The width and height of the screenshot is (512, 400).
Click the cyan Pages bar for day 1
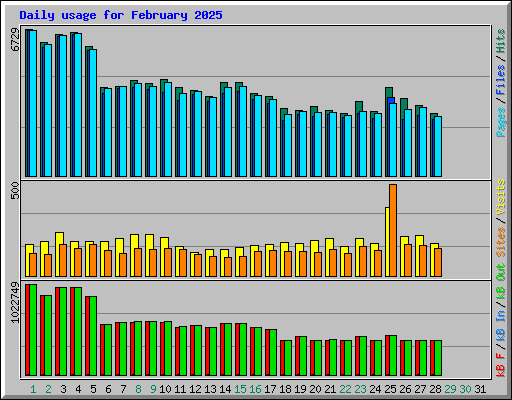click(x=33, y=103)
